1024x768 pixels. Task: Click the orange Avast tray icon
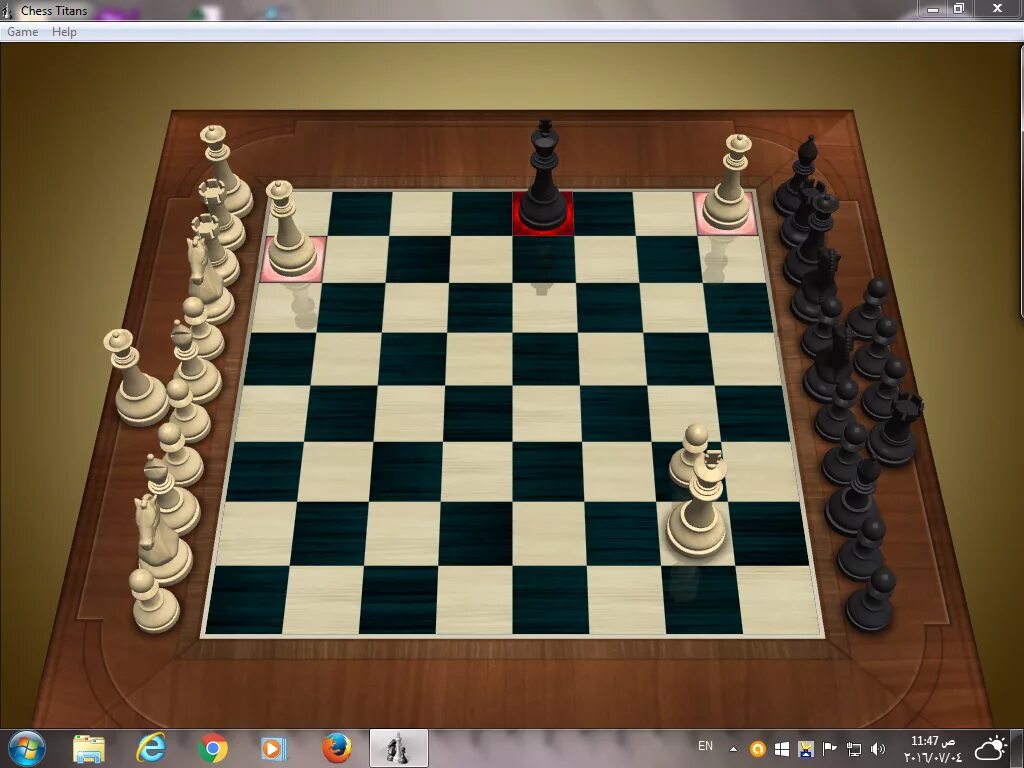tap(758, 749)
